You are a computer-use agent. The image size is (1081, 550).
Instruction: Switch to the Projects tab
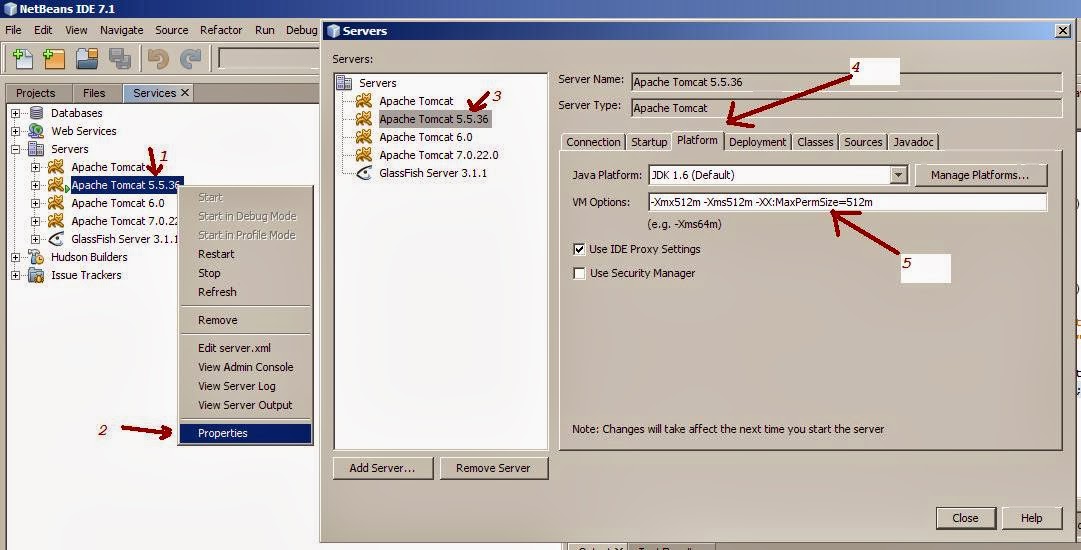click(35, 93)
